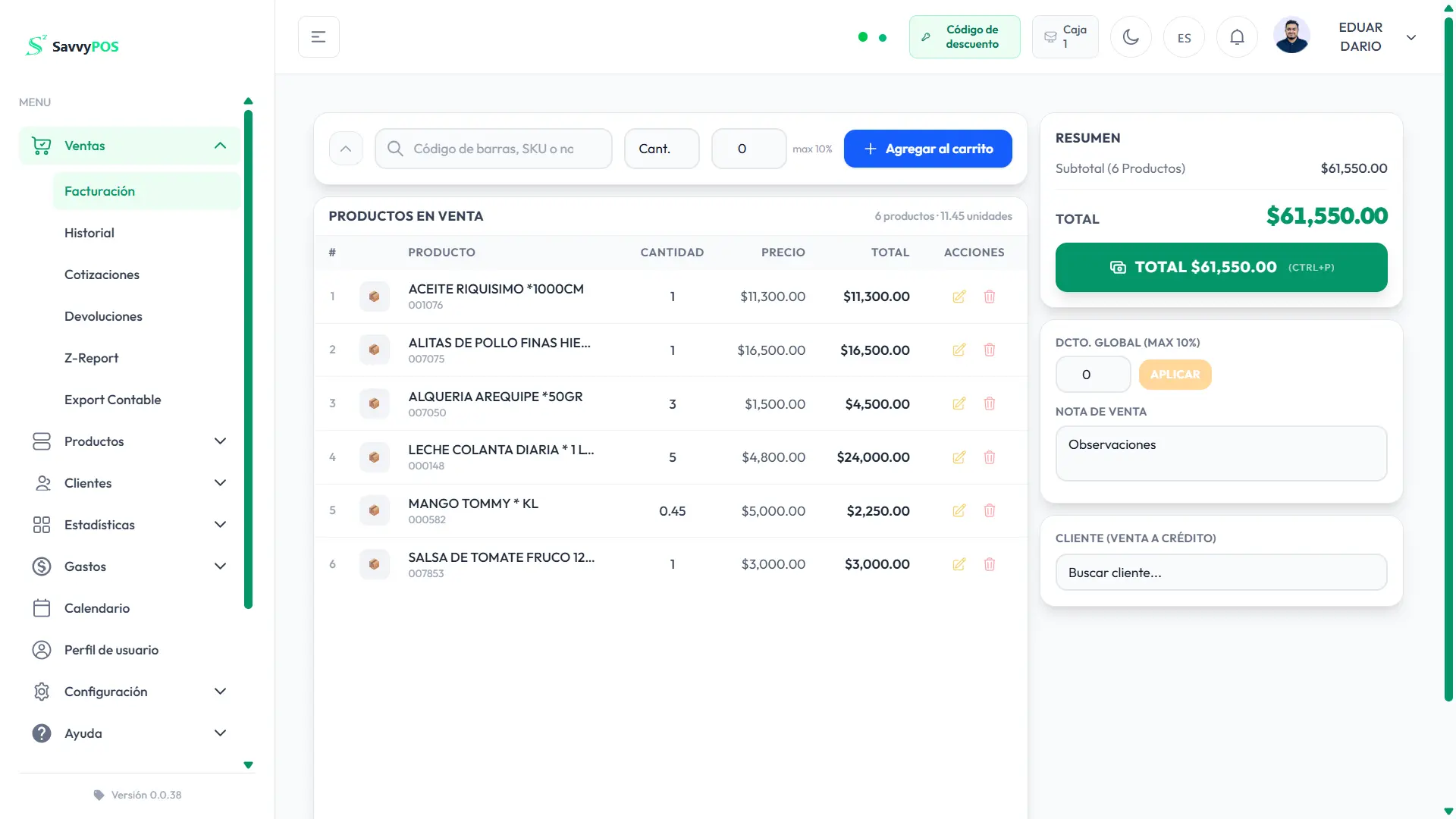Open Calendario from sidebar
This screenshot has height=819, width=1456.
tap(97, 608)
